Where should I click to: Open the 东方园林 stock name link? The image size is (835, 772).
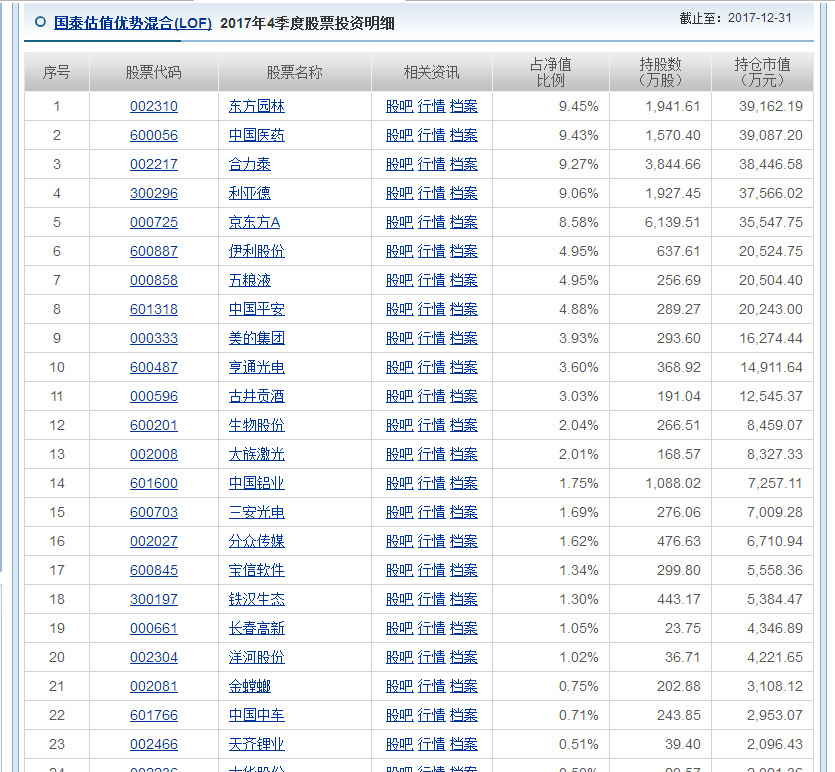pos(257,106)
